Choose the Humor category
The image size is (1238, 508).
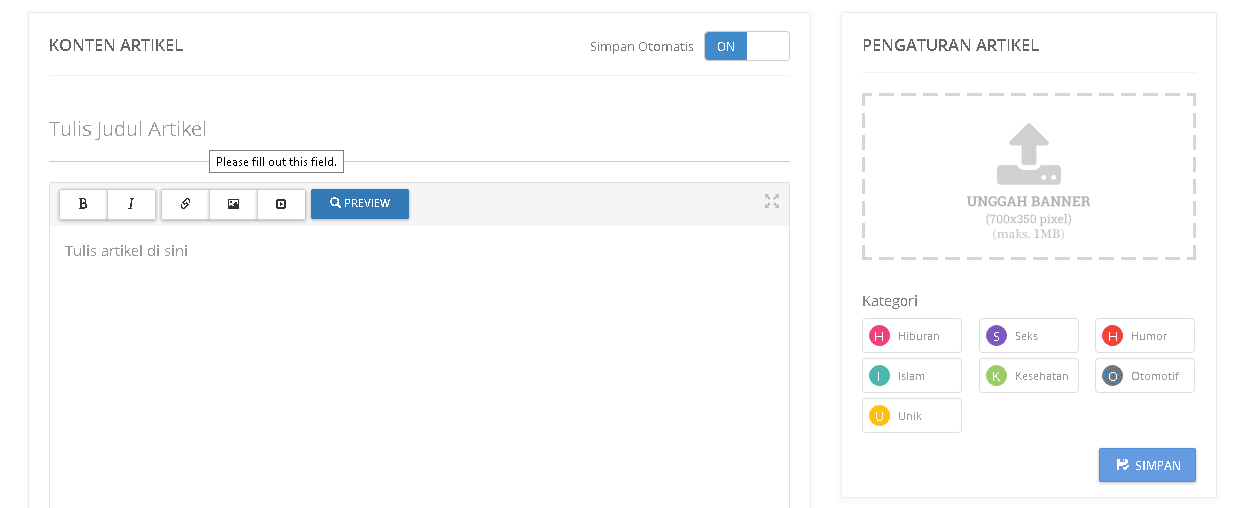1145,336
